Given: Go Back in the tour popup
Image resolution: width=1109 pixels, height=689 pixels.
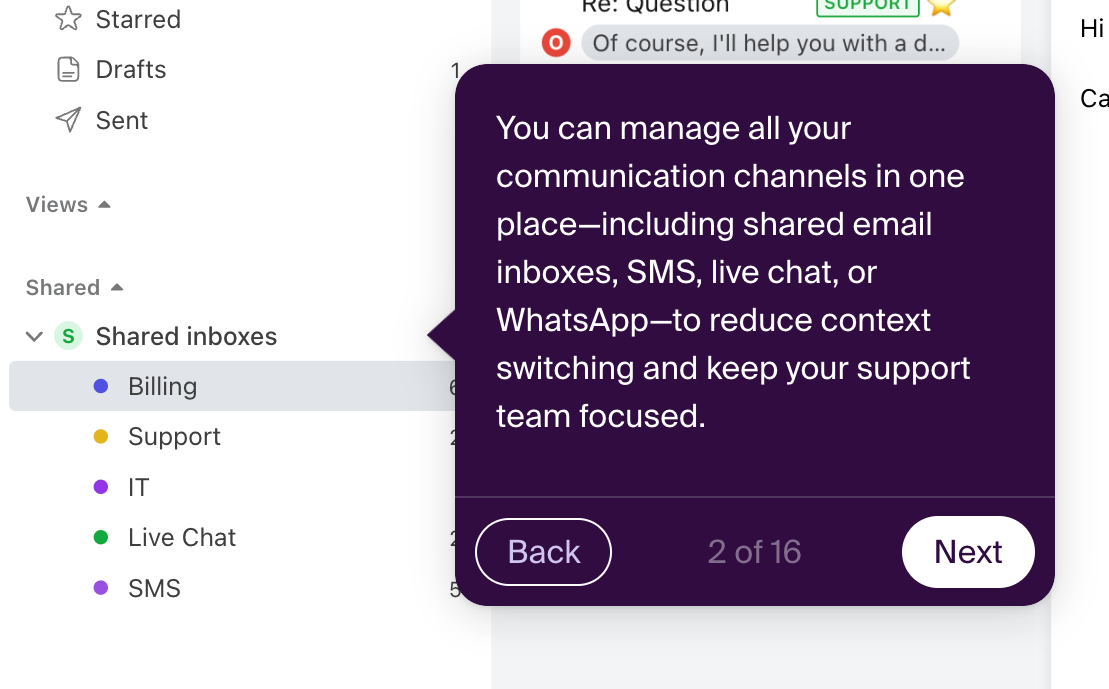Looking at the screenshot, I should tap(543, 552).
